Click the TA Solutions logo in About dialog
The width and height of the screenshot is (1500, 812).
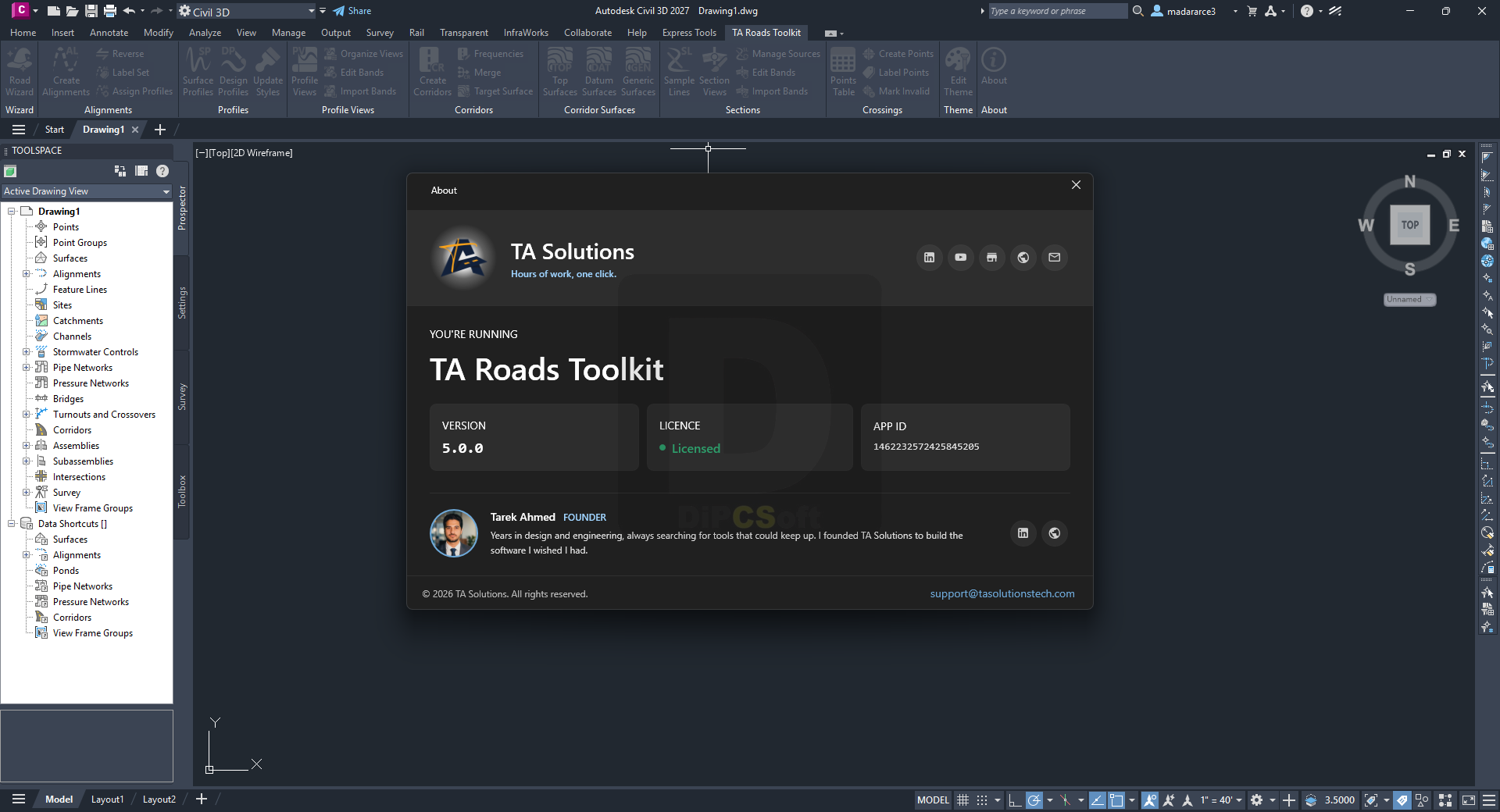(x=463, y=258)
